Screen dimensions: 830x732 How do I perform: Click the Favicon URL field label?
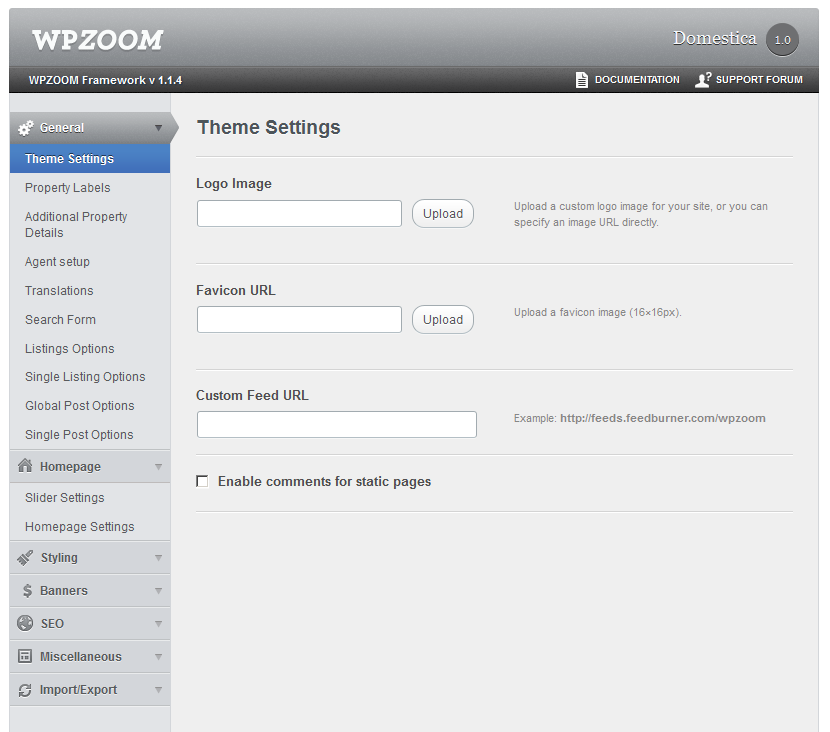pos(236,291)
